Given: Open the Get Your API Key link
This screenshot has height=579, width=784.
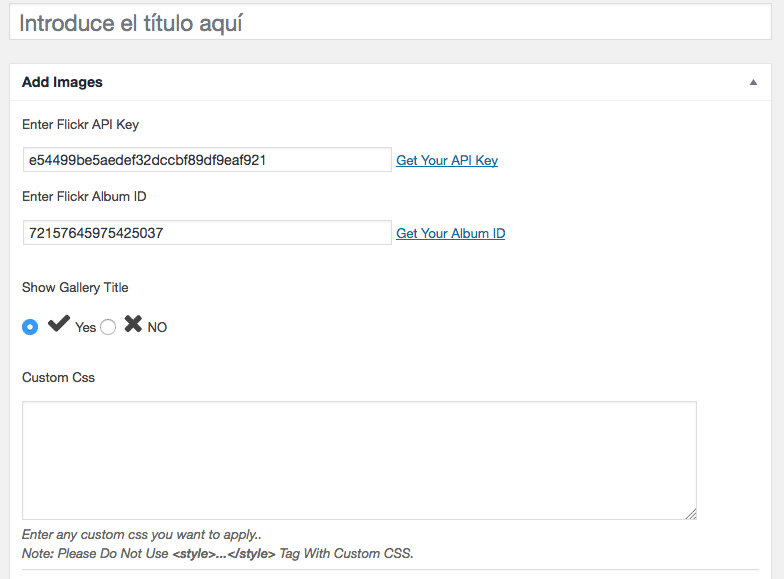Looking at the screenshot, I should point(447,160).
